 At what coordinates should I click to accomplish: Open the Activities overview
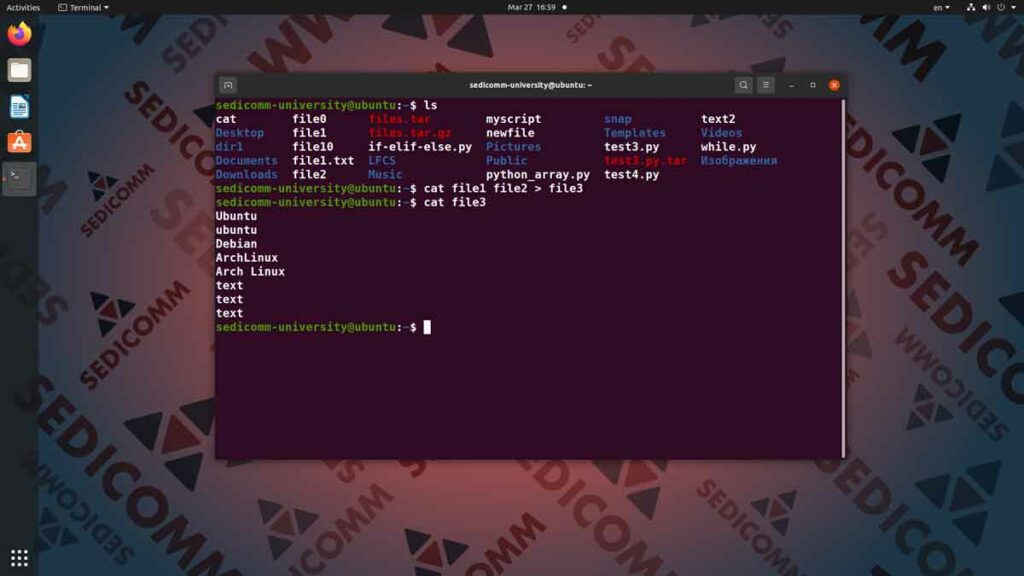point(23,7)
